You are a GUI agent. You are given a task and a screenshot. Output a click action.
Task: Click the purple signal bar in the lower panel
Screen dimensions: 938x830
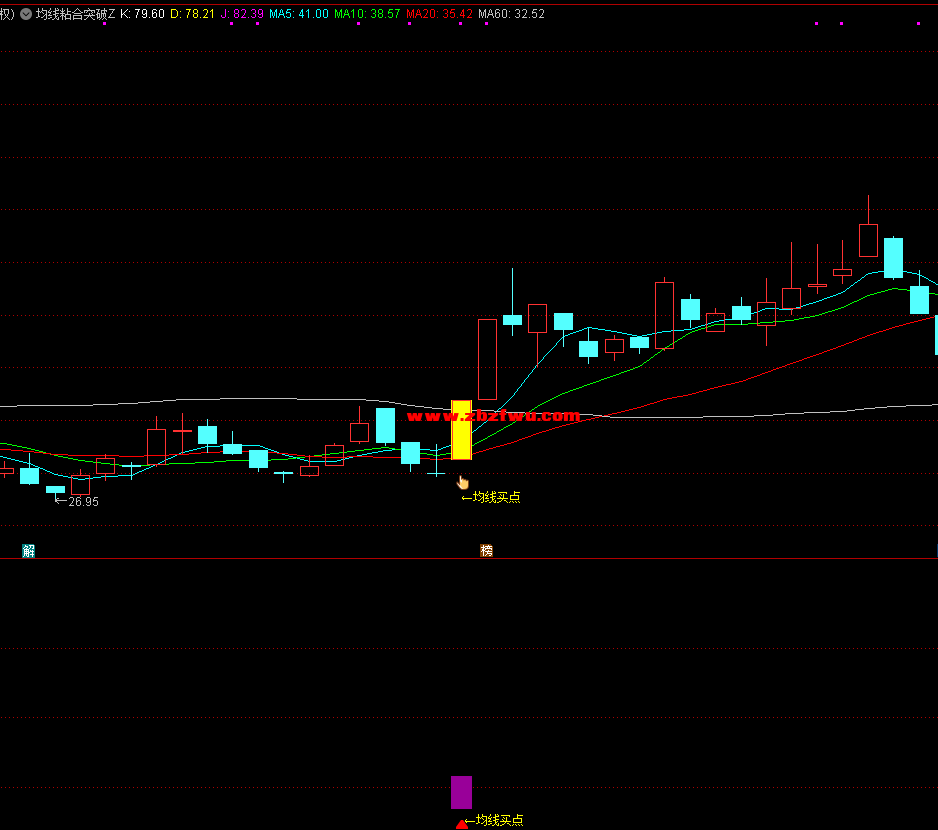pos(461,792)
